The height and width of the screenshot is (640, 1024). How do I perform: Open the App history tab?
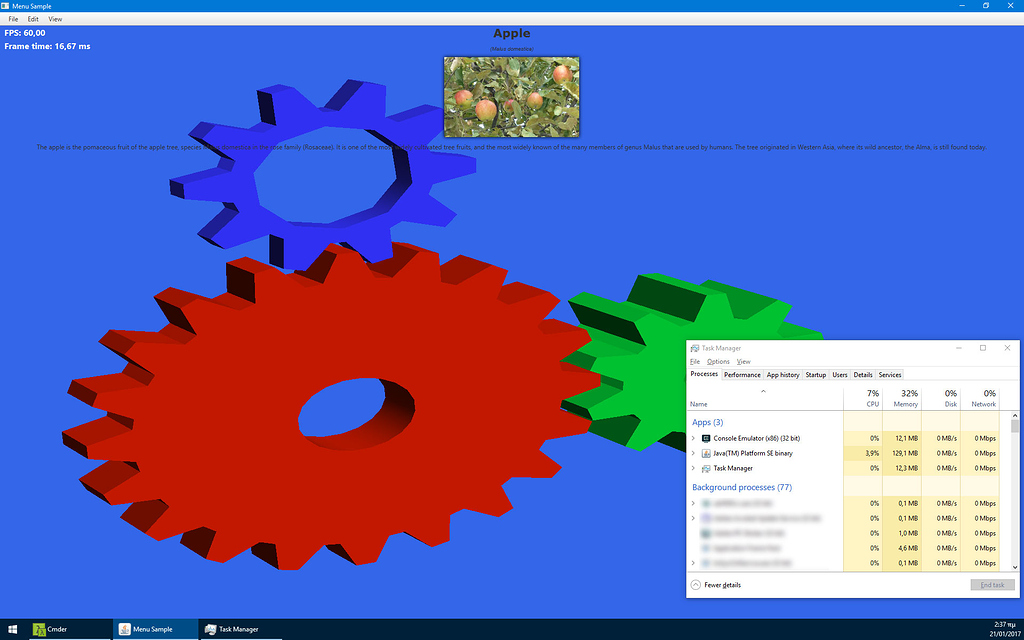[x=782, y=374]
